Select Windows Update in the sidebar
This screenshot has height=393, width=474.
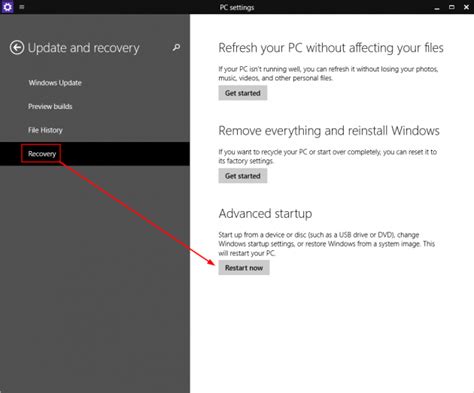[x=55, y=83]
